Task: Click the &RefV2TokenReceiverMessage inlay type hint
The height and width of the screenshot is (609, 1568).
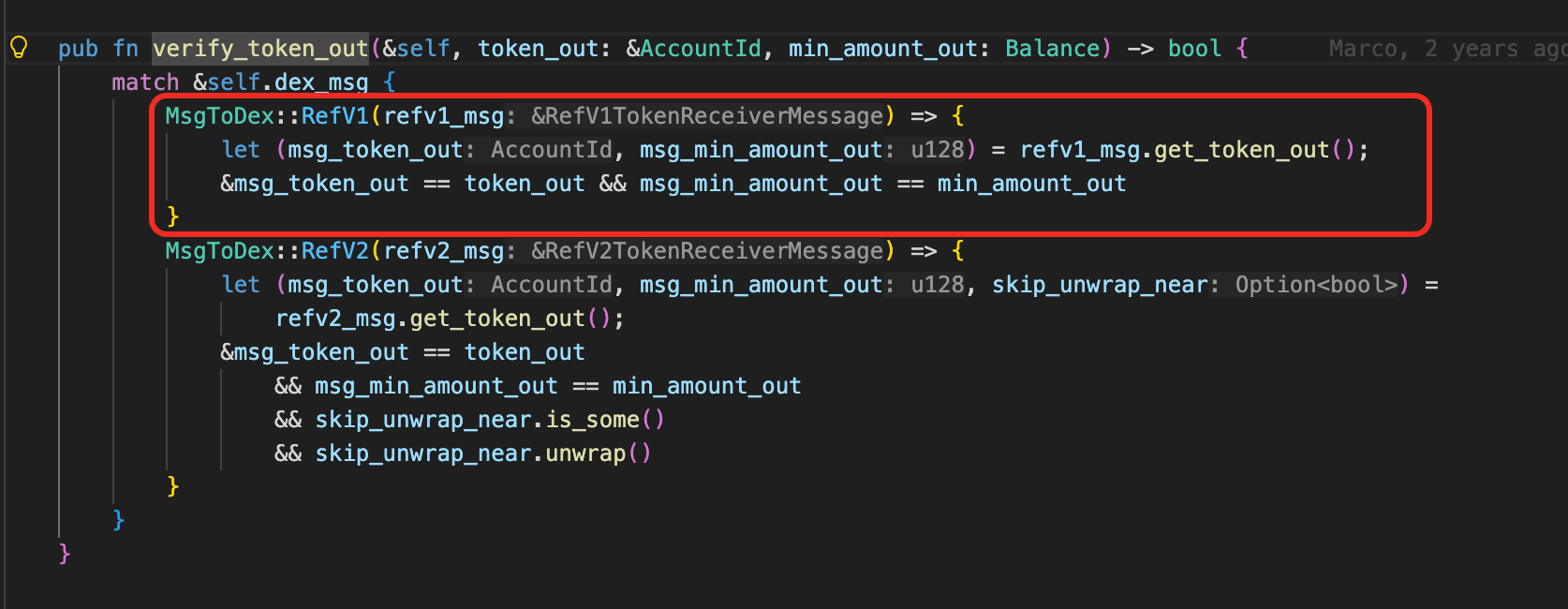Action: click(x=707, y=251)
